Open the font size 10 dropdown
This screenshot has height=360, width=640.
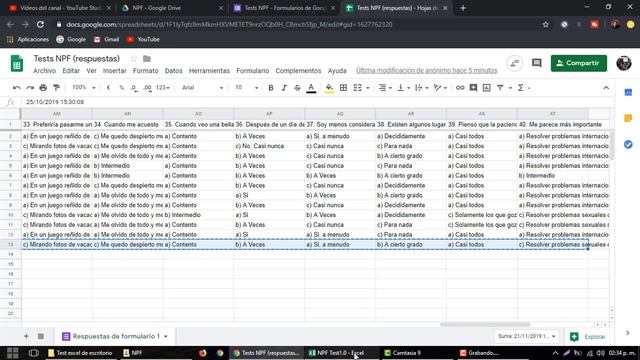(247, 88)
